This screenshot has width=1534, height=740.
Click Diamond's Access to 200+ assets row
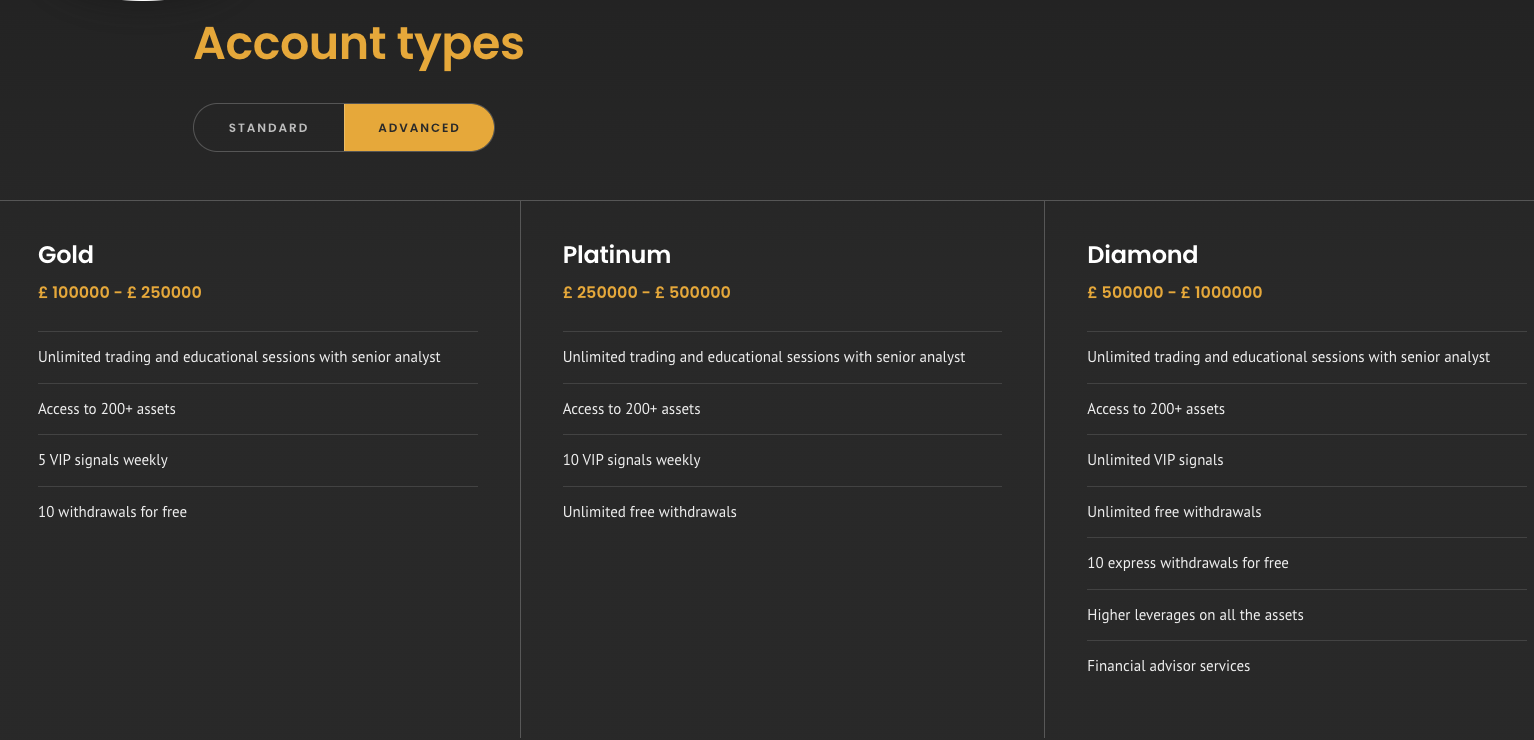coord(1307,409)
